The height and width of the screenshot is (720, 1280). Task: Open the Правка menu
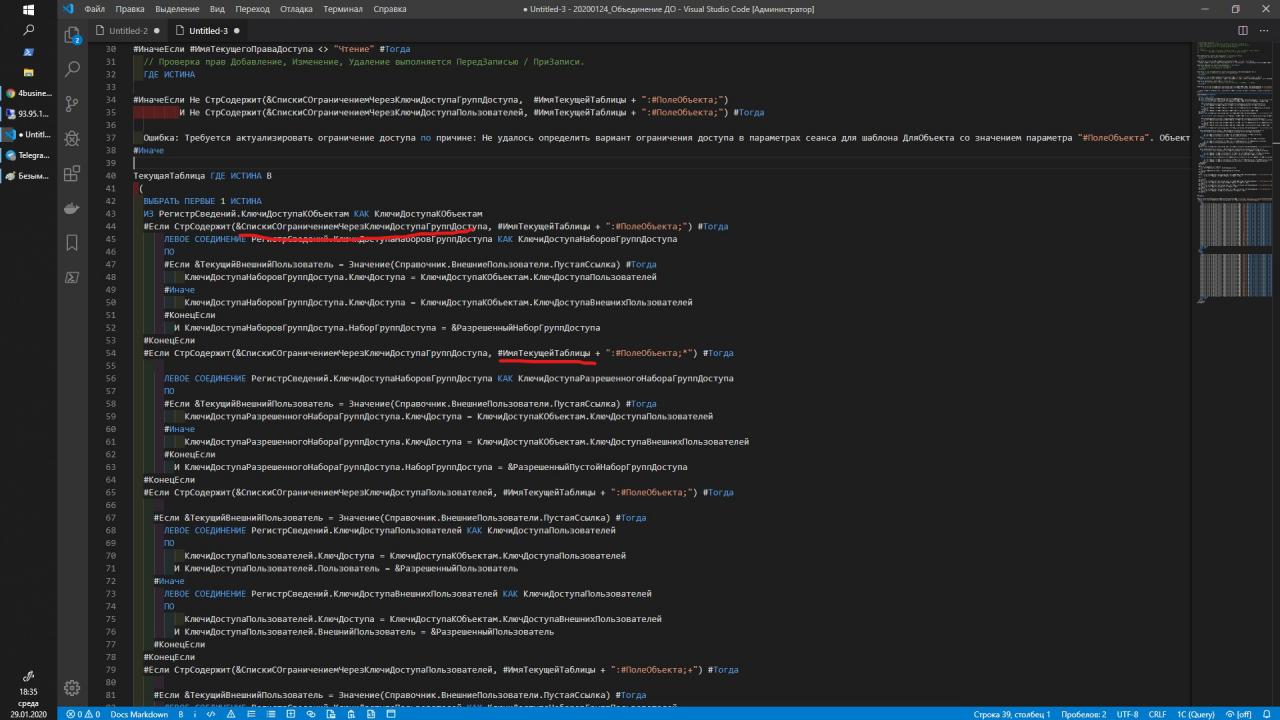pos(130,9)
